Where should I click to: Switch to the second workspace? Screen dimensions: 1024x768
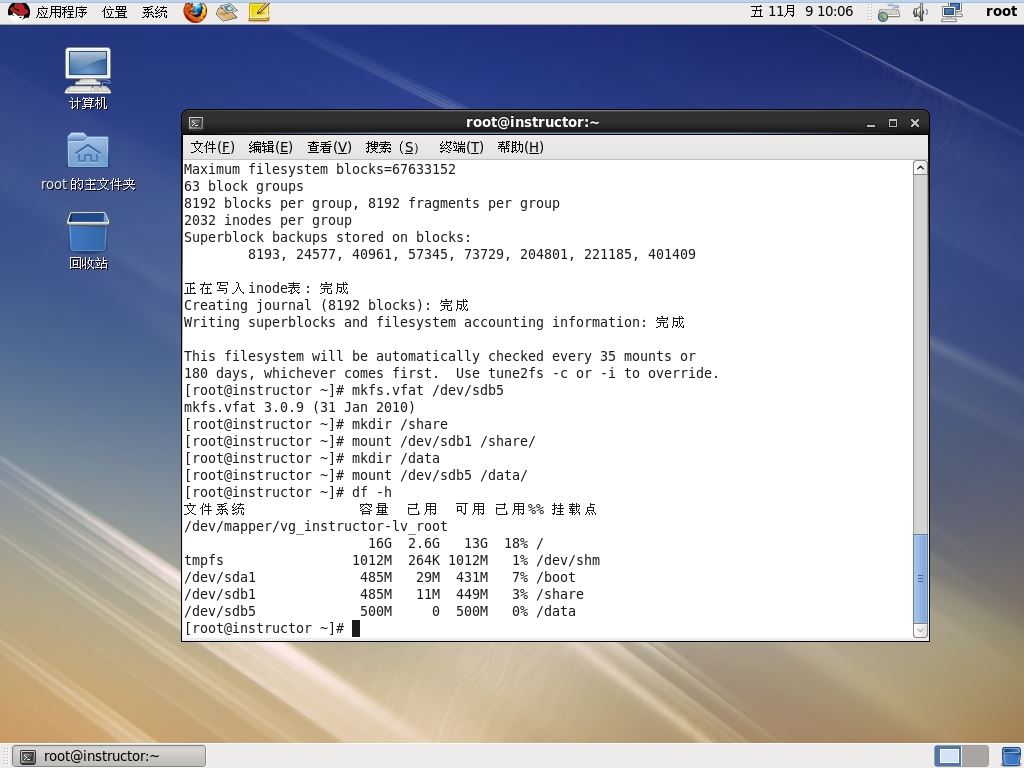pyautogui.click(x=975, y=756)
